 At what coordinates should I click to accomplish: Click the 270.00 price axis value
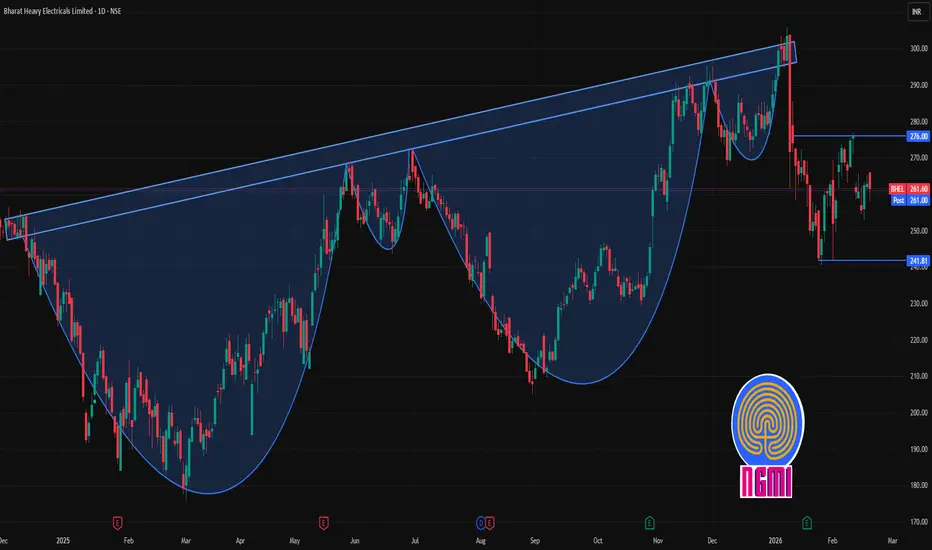point(918,158)
